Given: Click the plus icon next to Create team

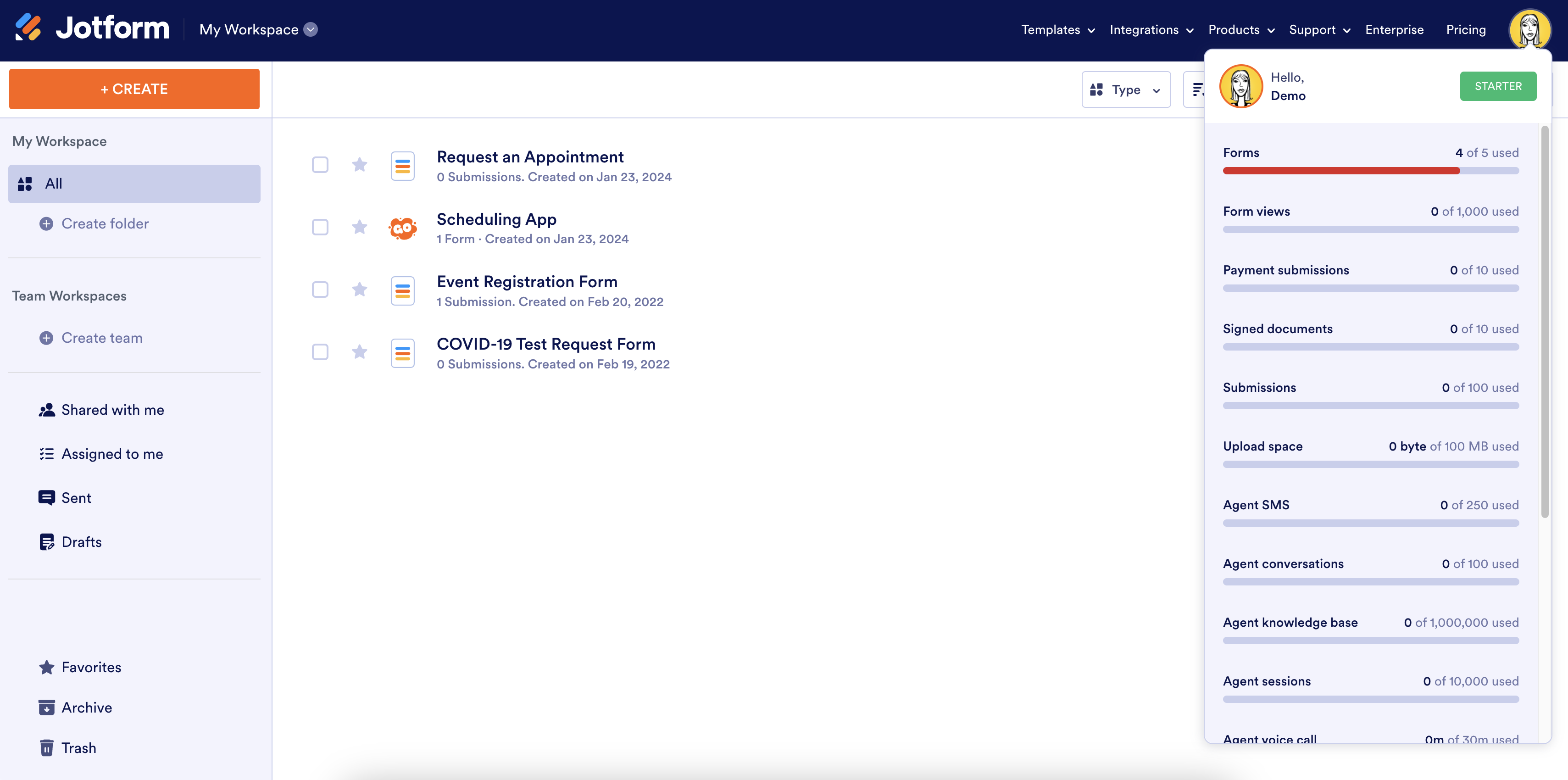Looking at the screenshot, I should 46,338.
